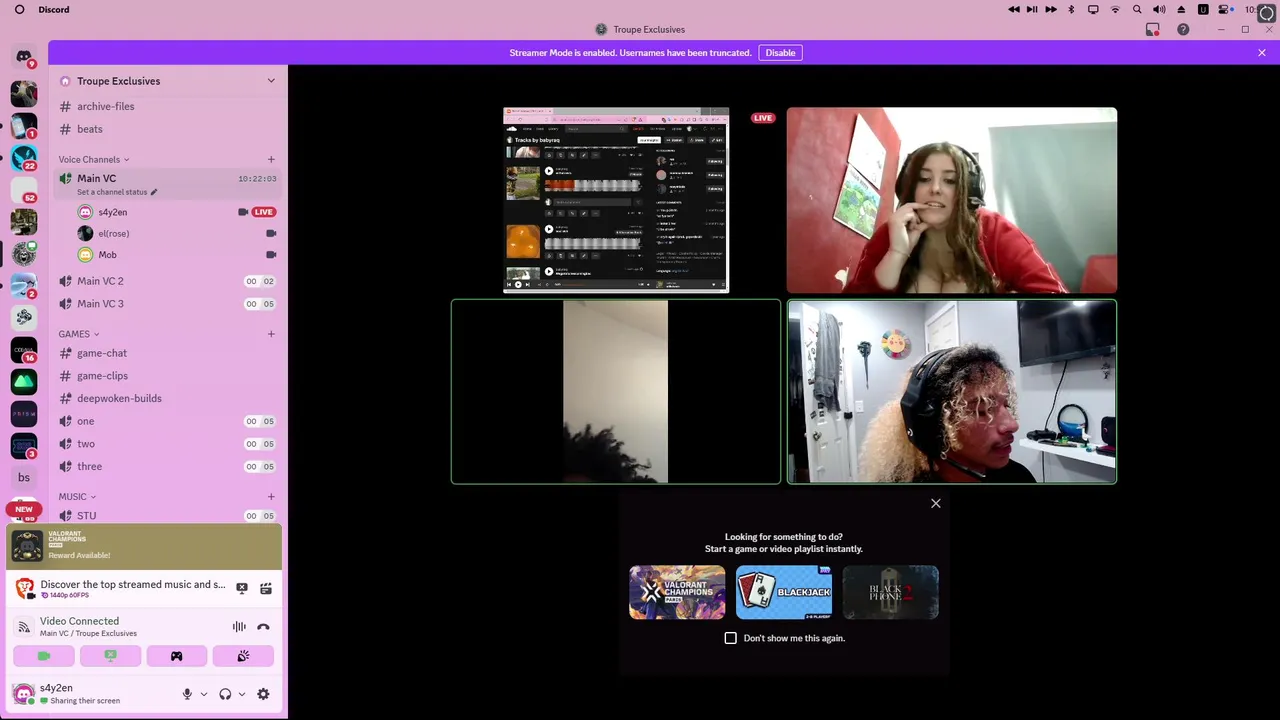The width and height of the screenshot is (1280, 720).
Task: Open user settings gear icon
Action: click(x=263, y=694)
